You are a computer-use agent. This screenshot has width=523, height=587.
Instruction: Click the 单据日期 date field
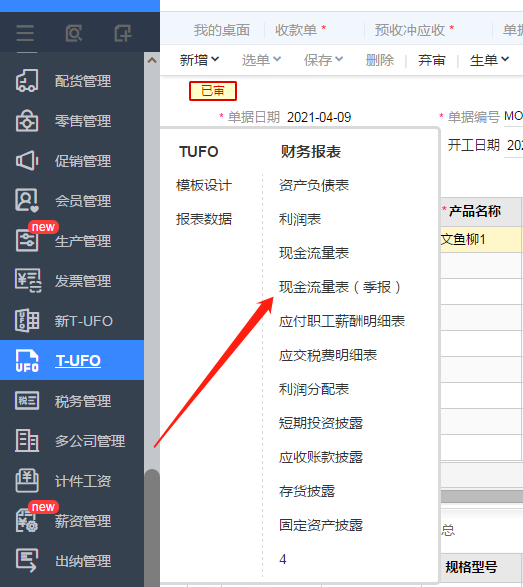point(319,117)
